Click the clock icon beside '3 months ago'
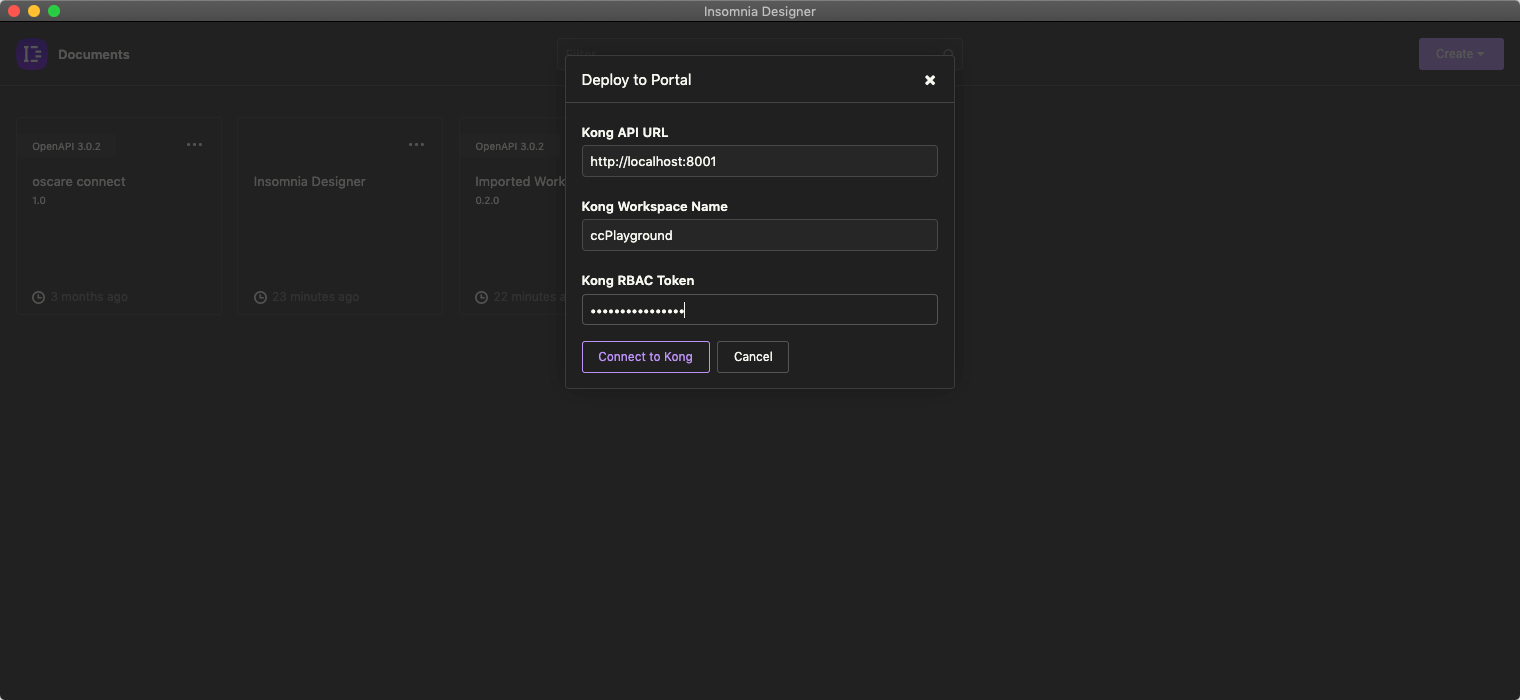This screenshot has height=700, width=1520. point(39,297)
